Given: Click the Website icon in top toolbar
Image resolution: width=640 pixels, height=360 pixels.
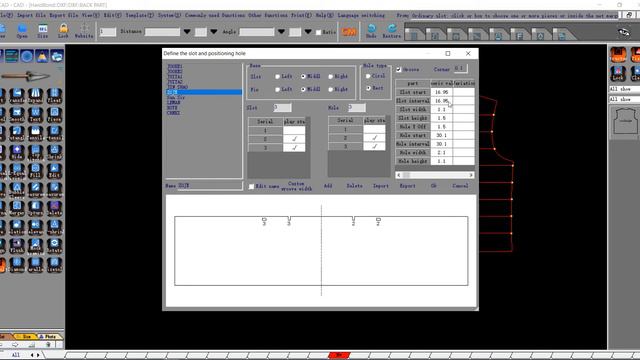Looking at the screenshot, I should (84, 30).
